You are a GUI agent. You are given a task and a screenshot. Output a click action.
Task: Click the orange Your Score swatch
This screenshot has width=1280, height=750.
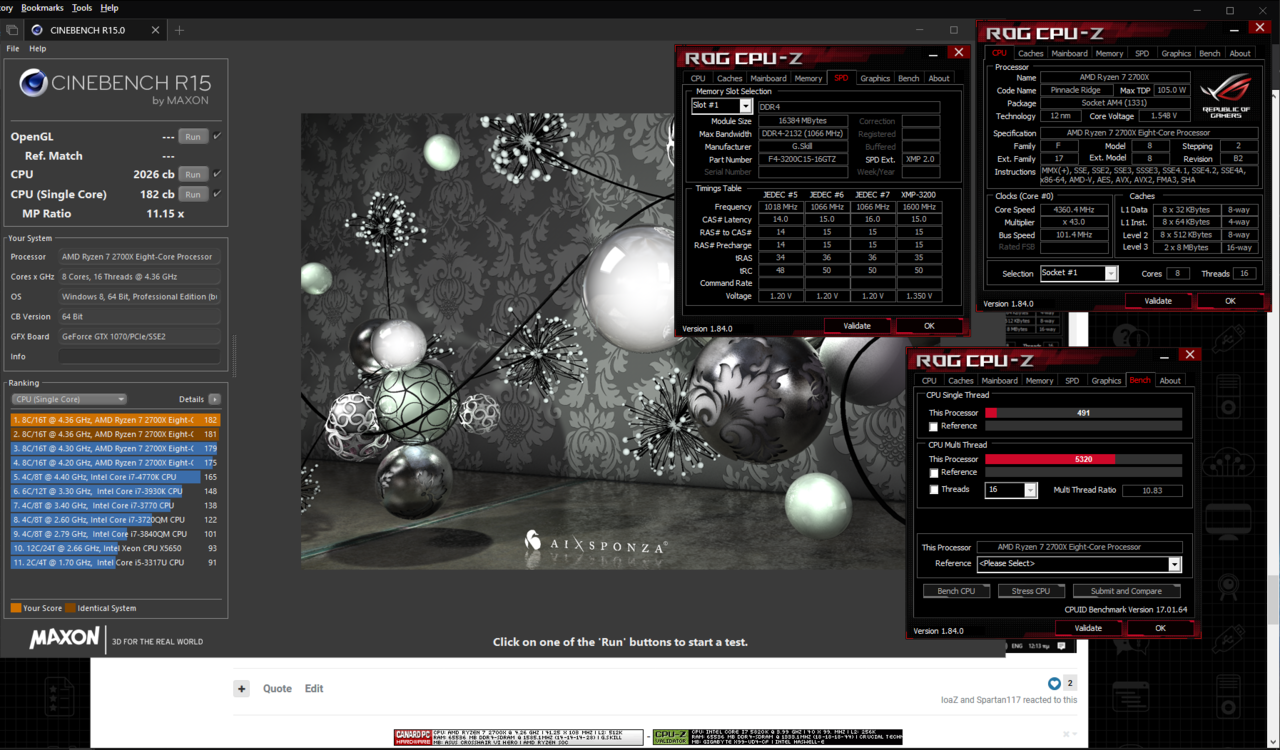pos(16,608)
